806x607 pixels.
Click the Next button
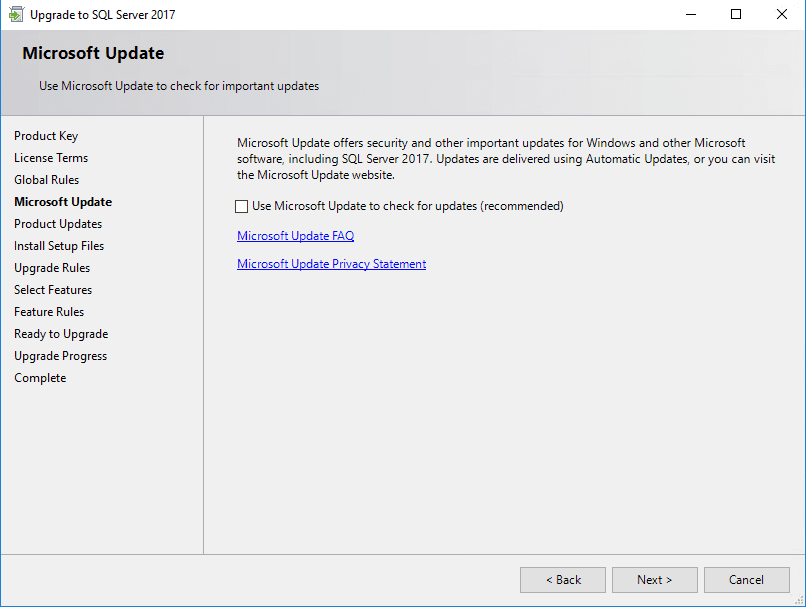tap(654, 580)
